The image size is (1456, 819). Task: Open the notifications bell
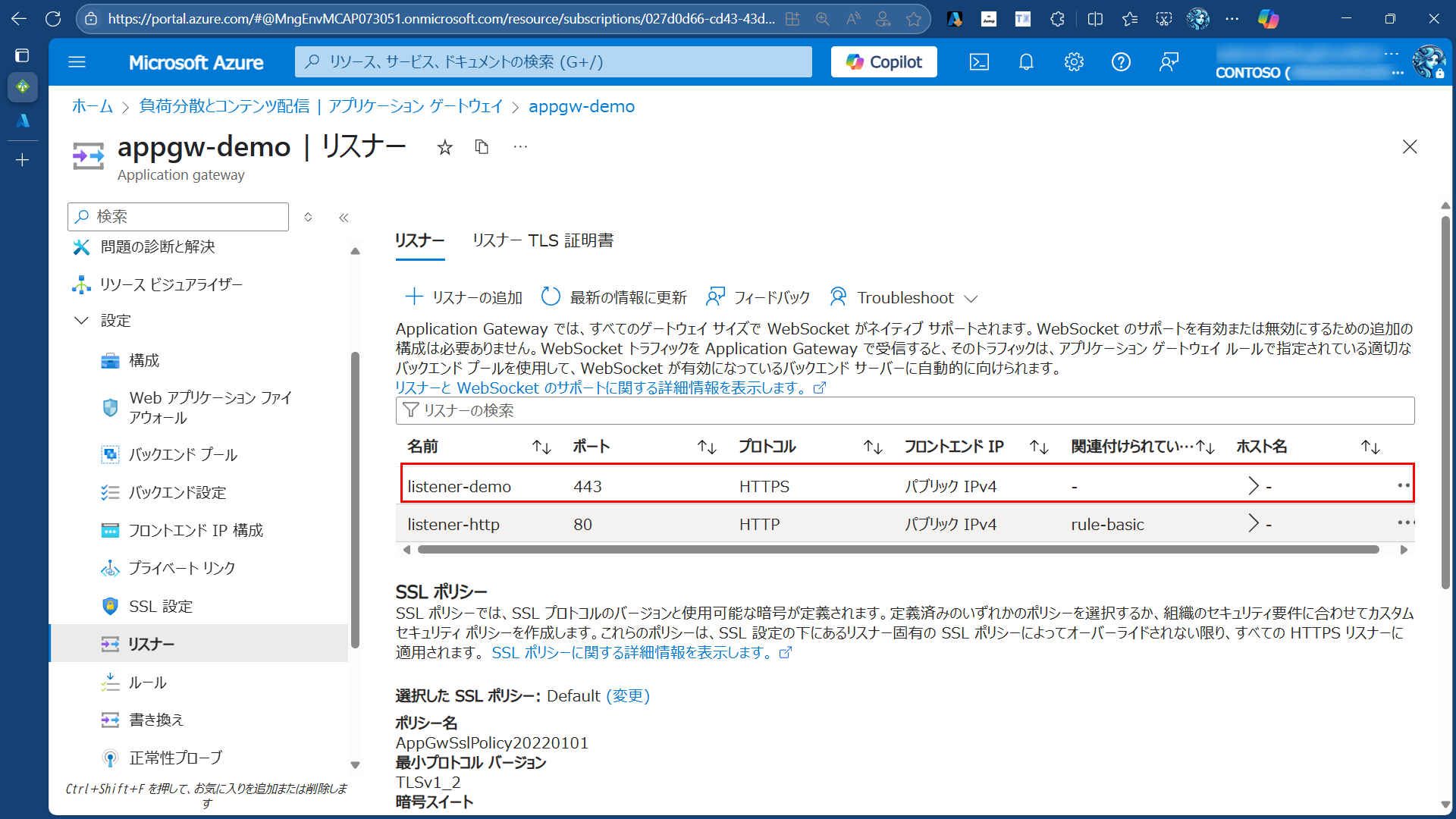(x=1026, y=62)
